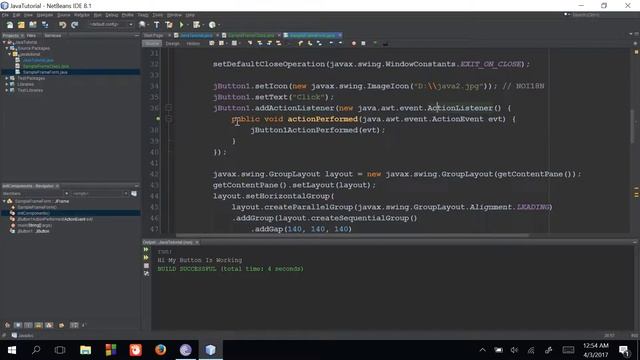Viewport: 640px width, 360px height.
Task: Open the Edit menu
Action: [x=16, y=15]
